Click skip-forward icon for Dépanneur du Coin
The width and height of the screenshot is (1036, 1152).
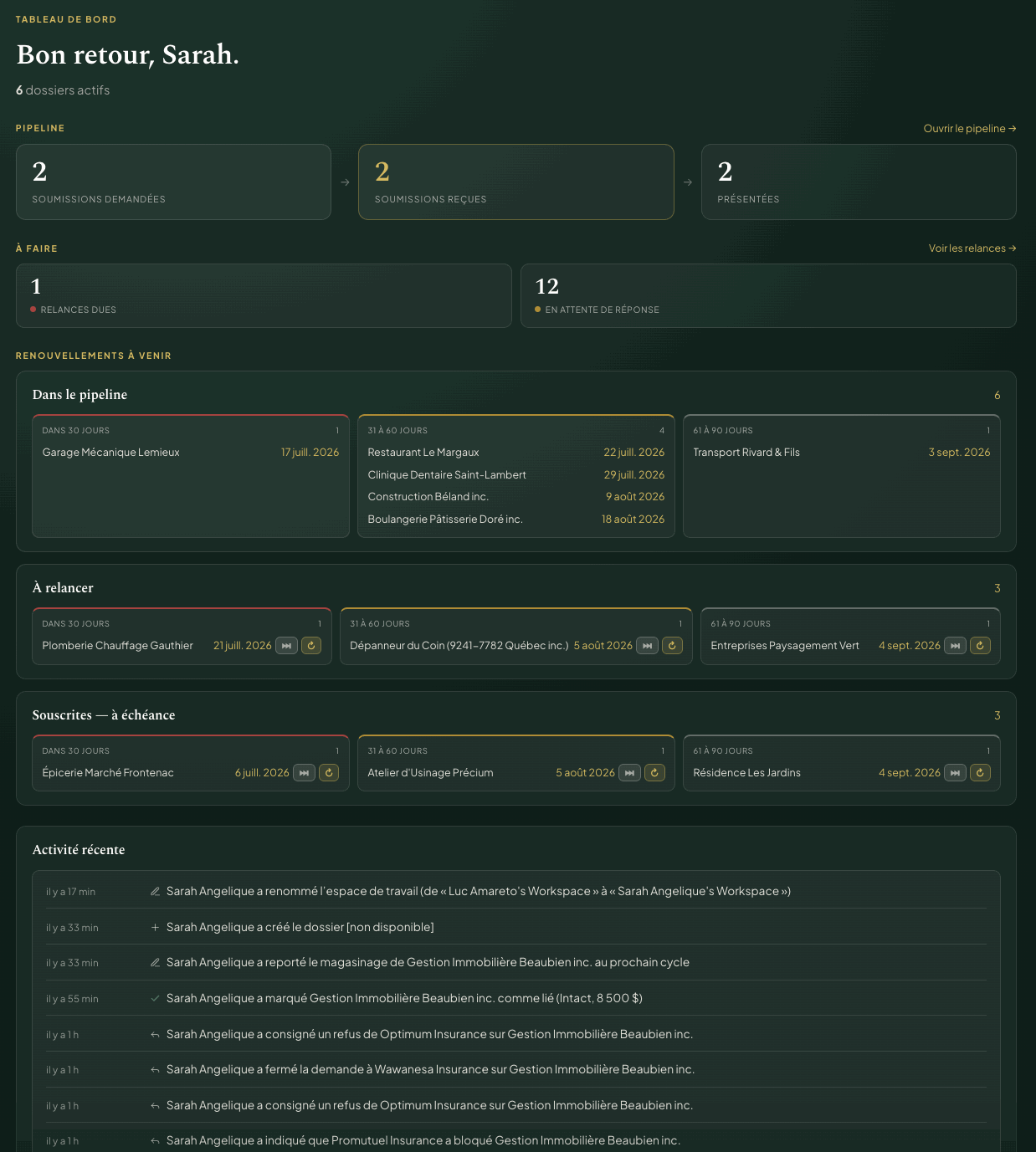(x=648, y=646)
